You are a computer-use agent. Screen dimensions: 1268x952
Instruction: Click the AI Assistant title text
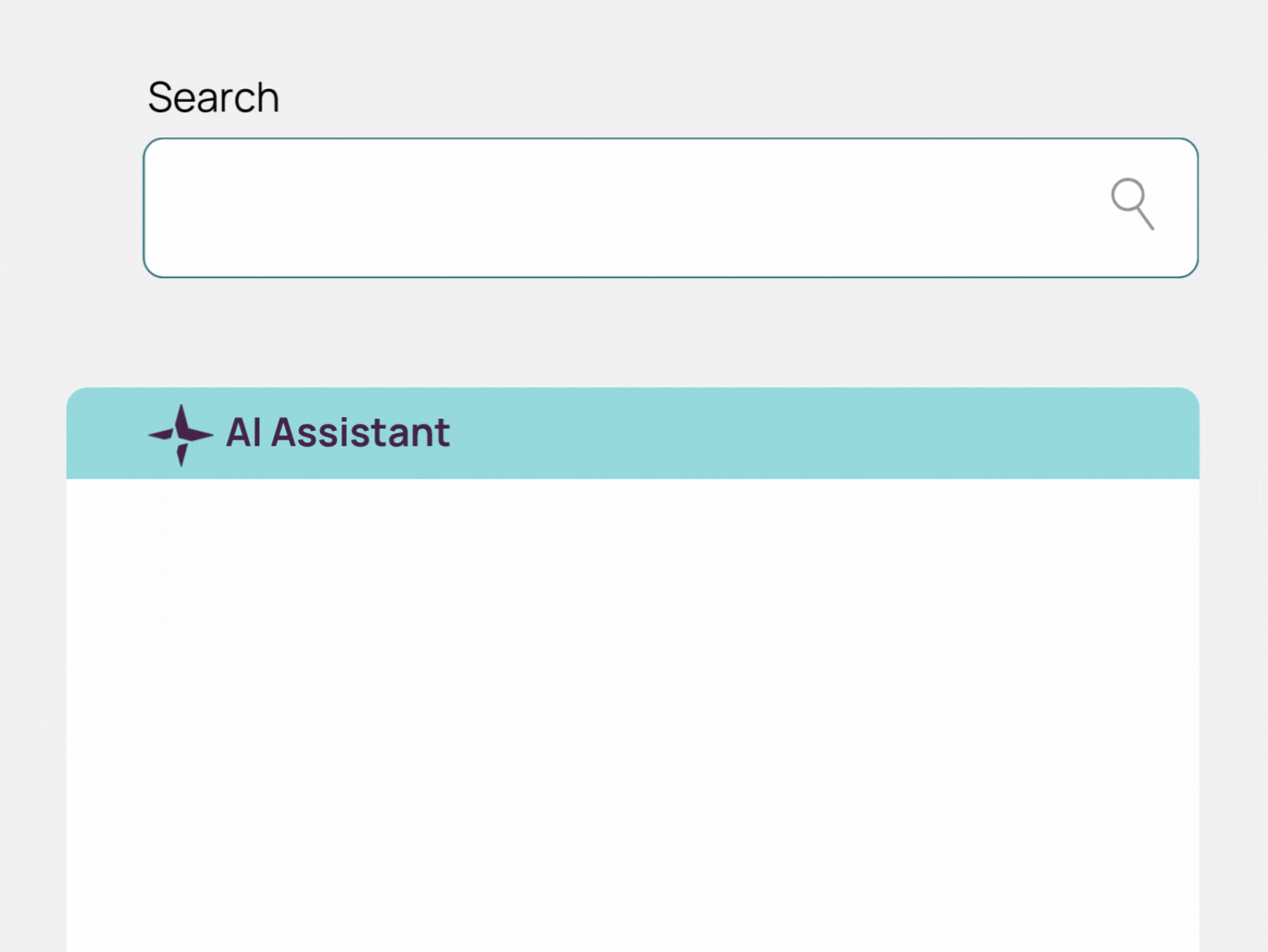[337, 433]
